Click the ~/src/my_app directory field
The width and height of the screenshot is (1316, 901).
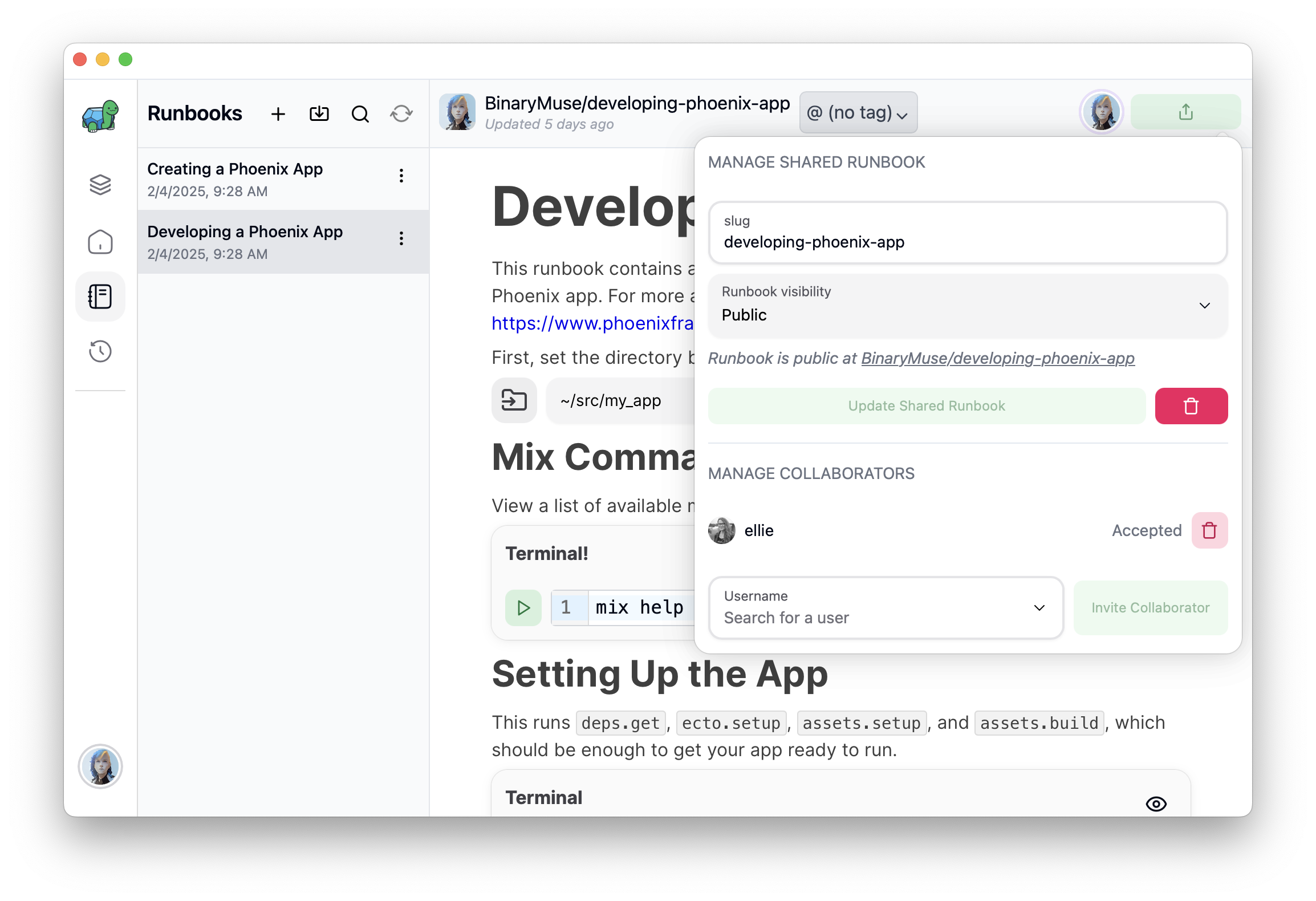tap(620, 400)
